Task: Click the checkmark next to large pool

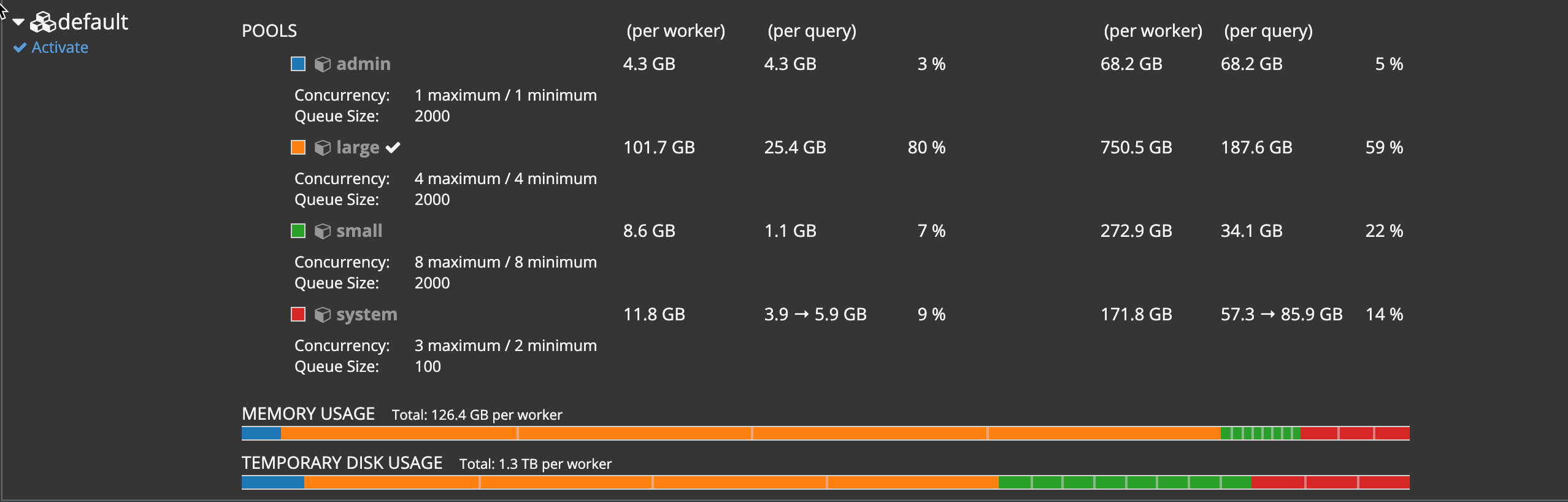Action: (393, 147)
